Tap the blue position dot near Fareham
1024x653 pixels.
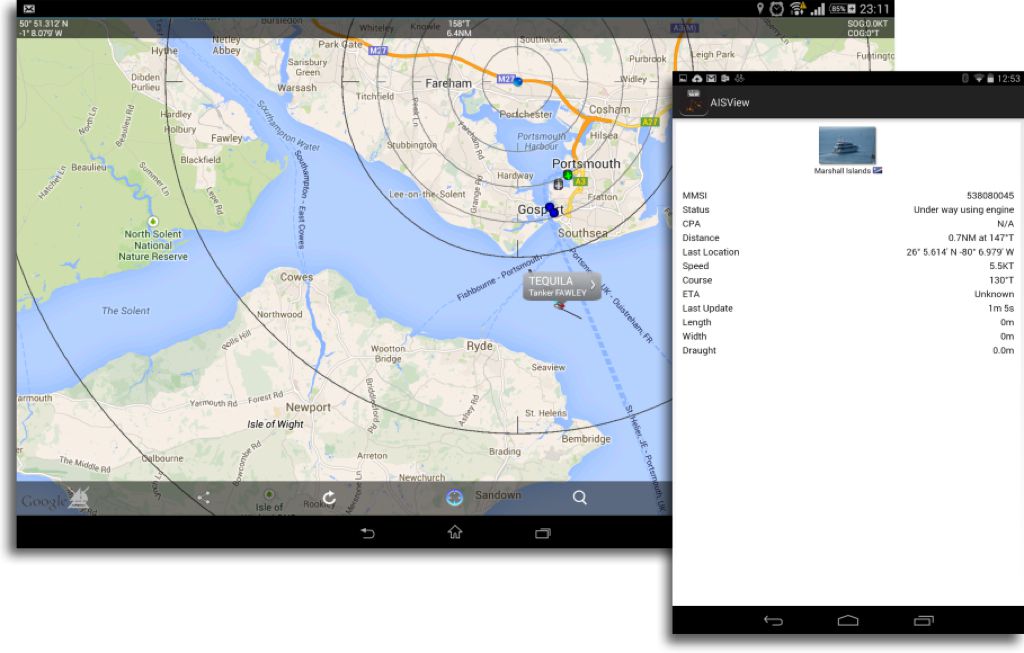pos(518,82)
